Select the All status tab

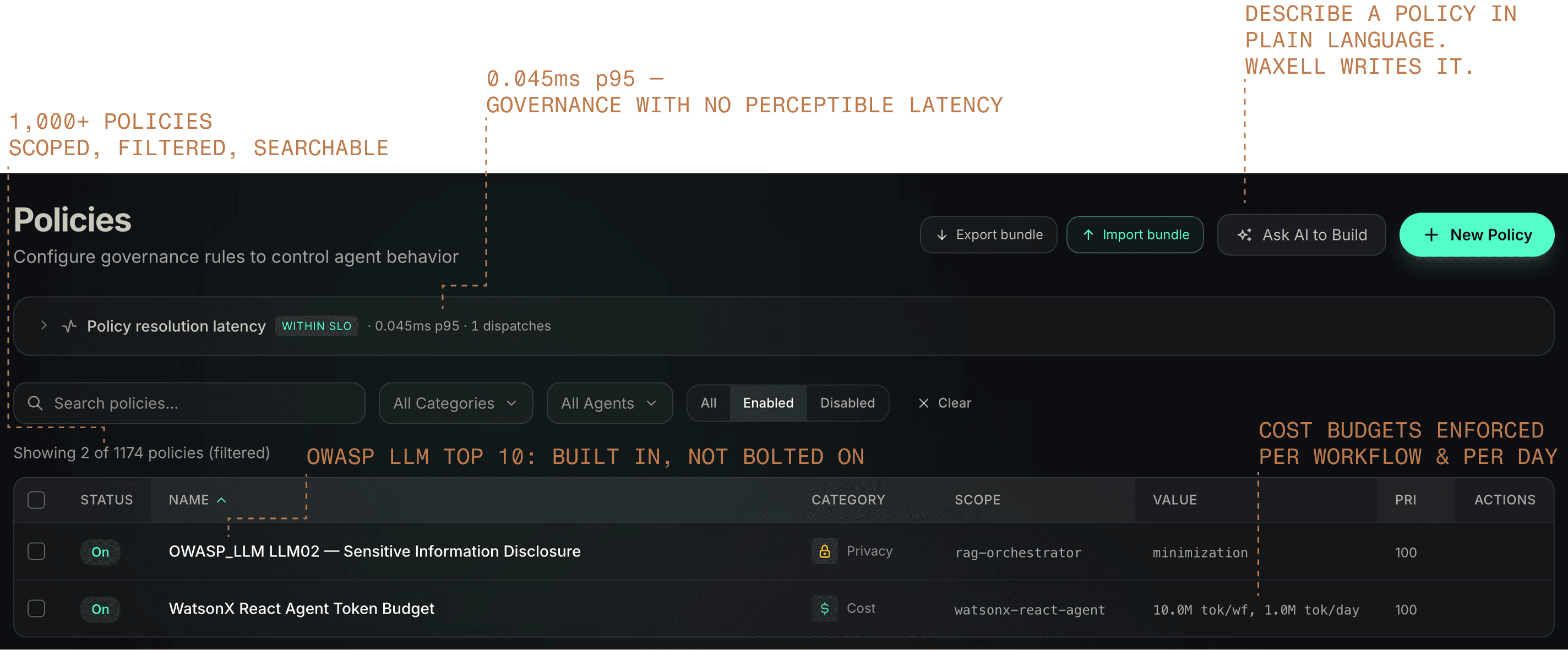click(709, 403)
